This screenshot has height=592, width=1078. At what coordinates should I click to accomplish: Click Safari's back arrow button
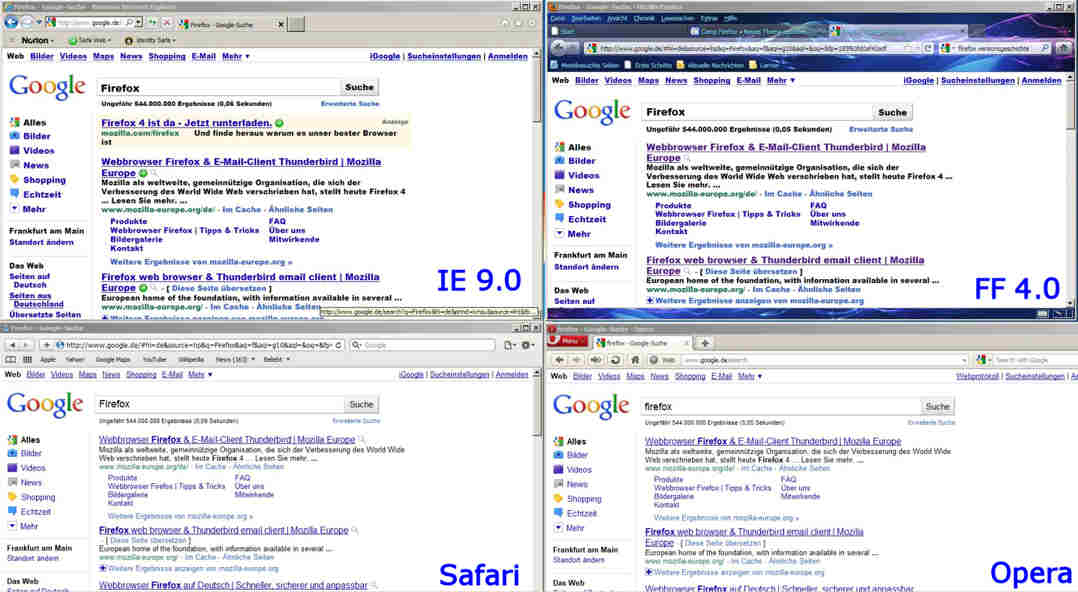(x=13, y=344)
